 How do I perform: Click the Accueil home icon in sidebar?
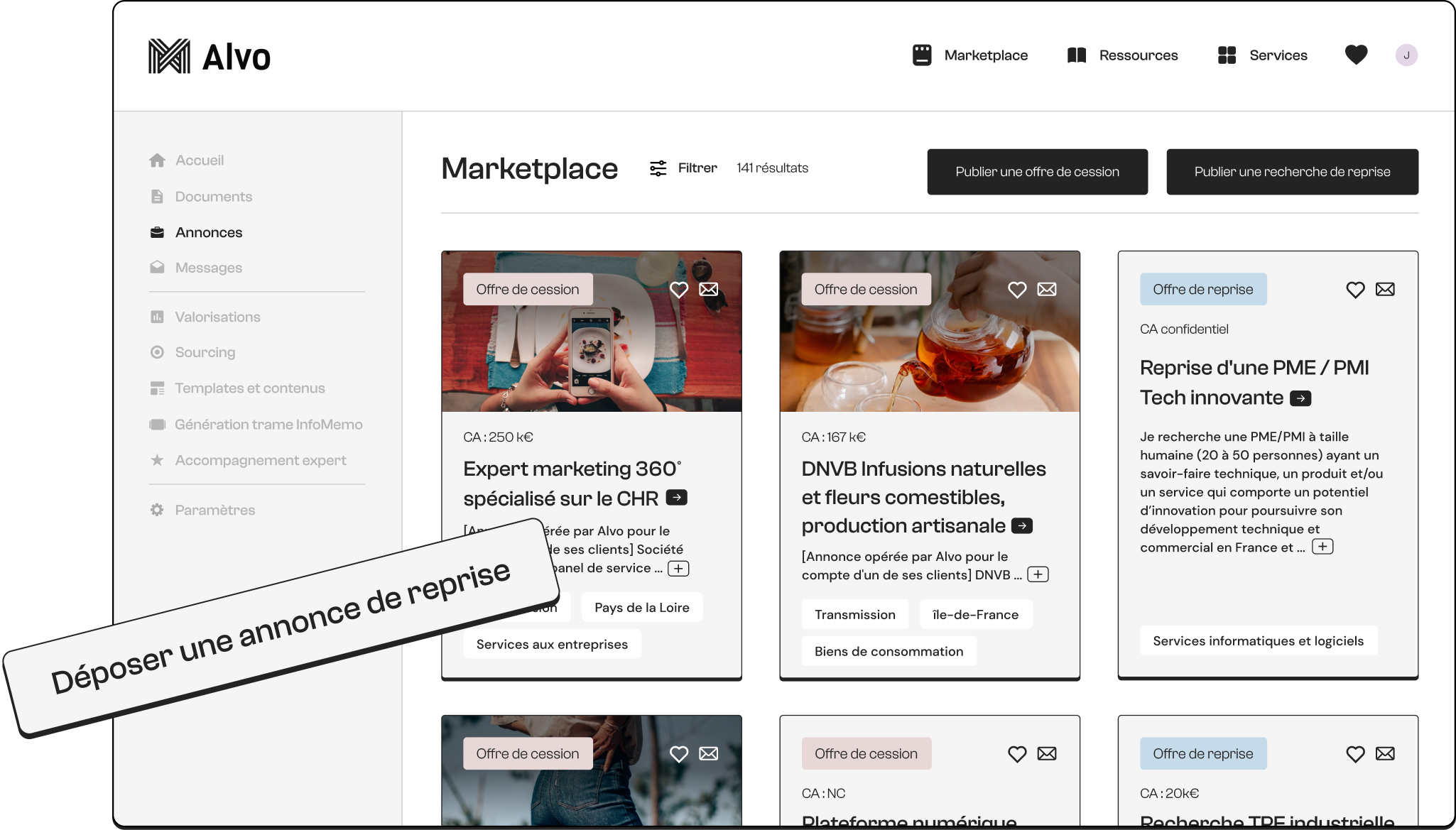click(157, 160)
